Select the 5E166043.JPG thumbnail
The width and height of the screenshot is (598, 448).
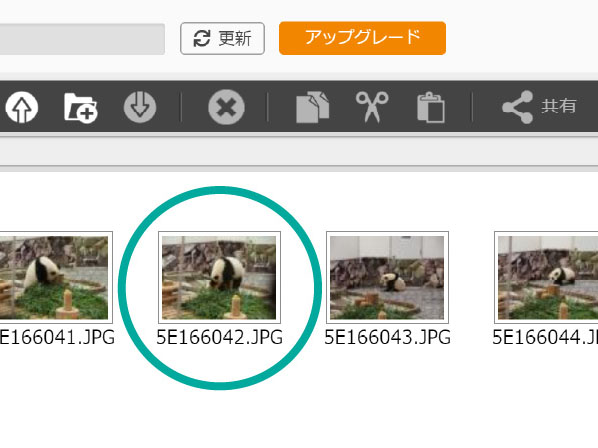coord(387,277)
